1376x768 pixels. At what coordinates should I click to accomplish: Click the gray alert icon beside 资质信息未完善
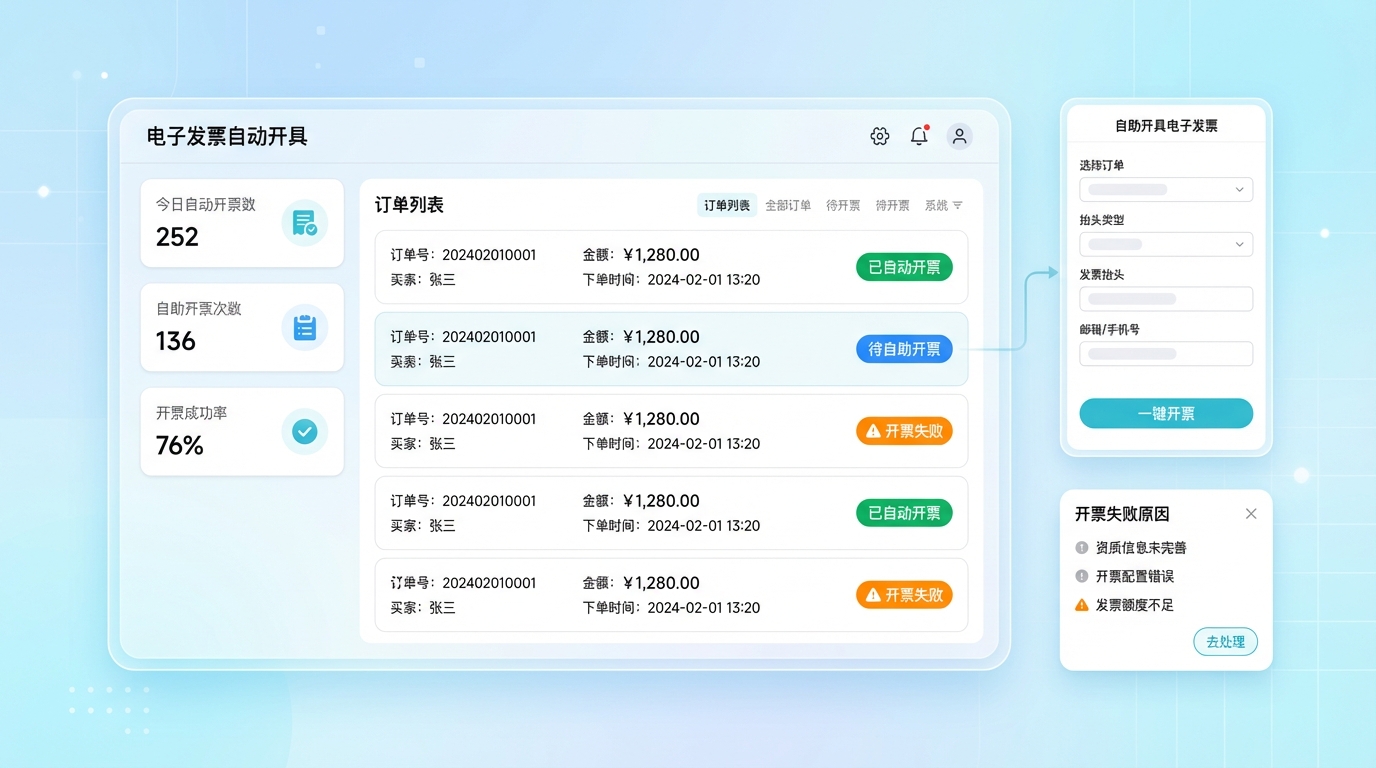[1081, 548]
